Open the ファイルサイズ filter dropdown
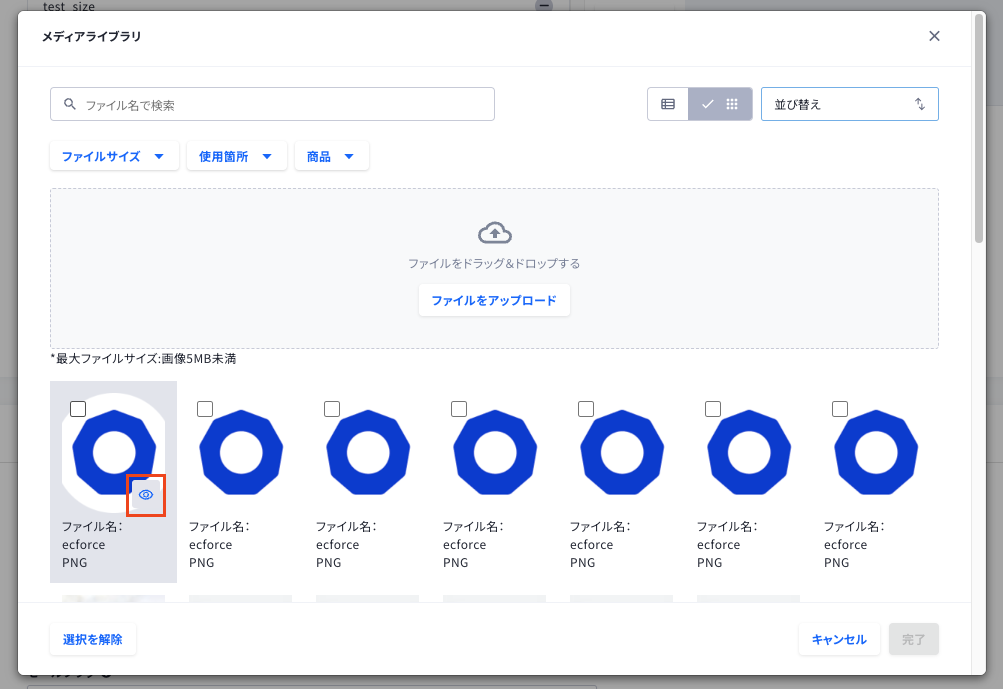 point(114,156)
